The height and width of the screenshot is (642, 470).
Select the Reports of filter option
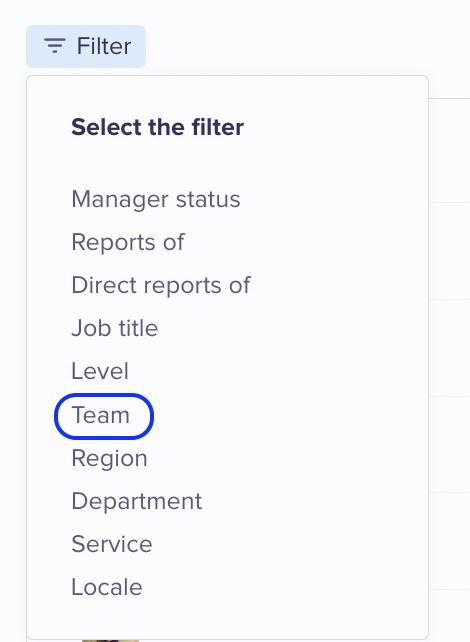(x=128, y=242)
